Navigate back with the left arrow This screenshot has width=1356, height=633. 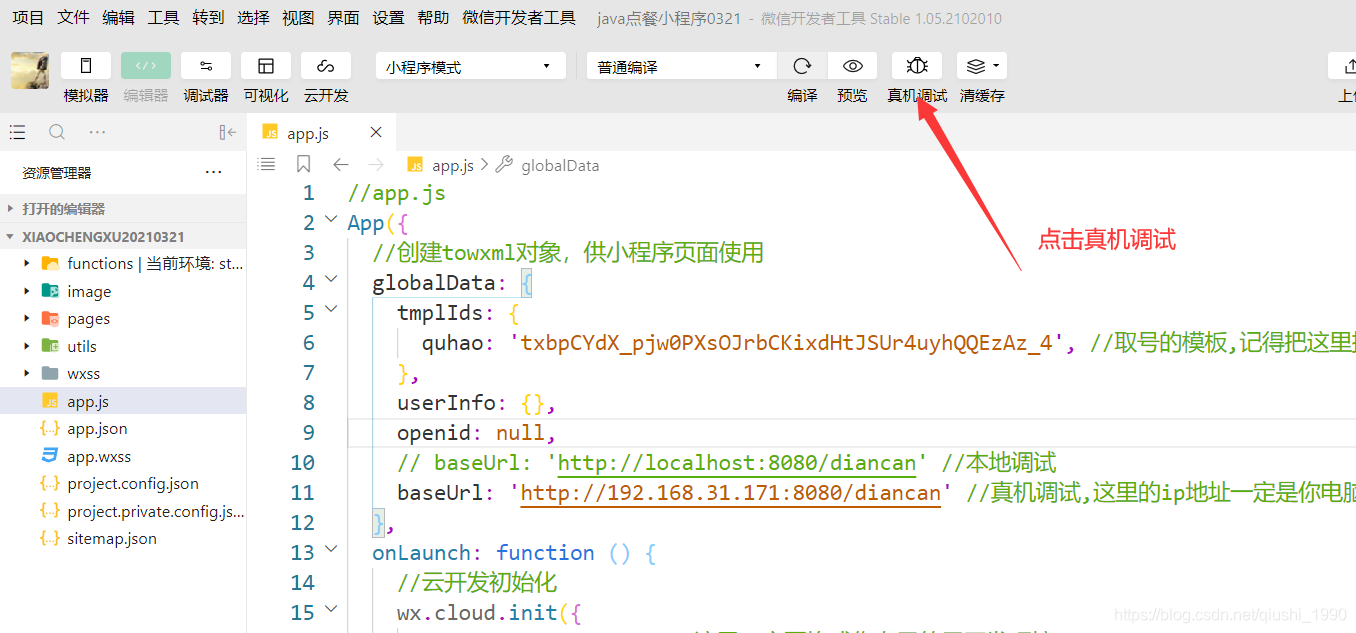pyautogui.click(x=340, y=164)
